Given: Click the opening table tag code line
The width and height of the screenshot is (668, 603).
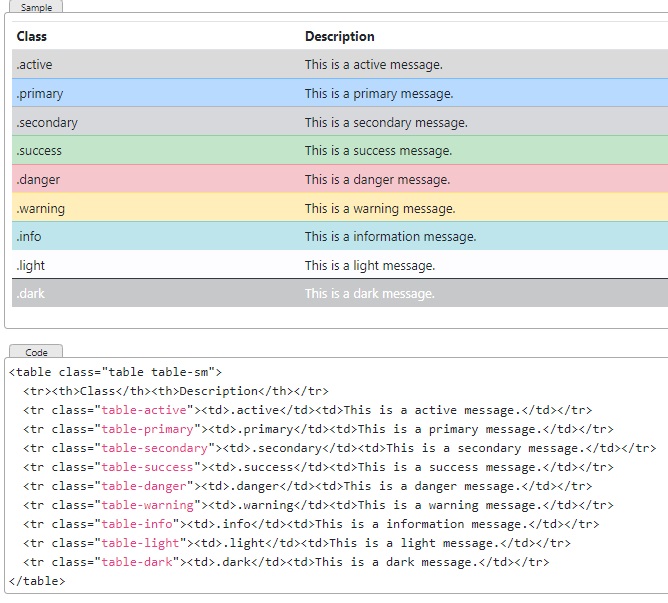Looking at the screenshot, I should tap(108, 372).
